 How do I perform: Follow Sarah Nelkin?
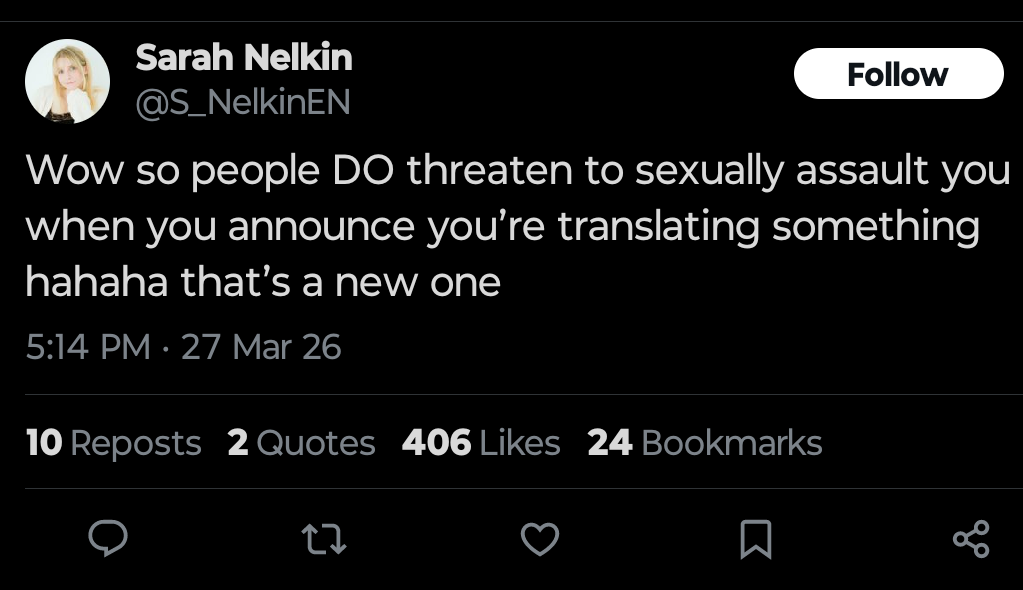pyautogui.click(x=897, y=74)
